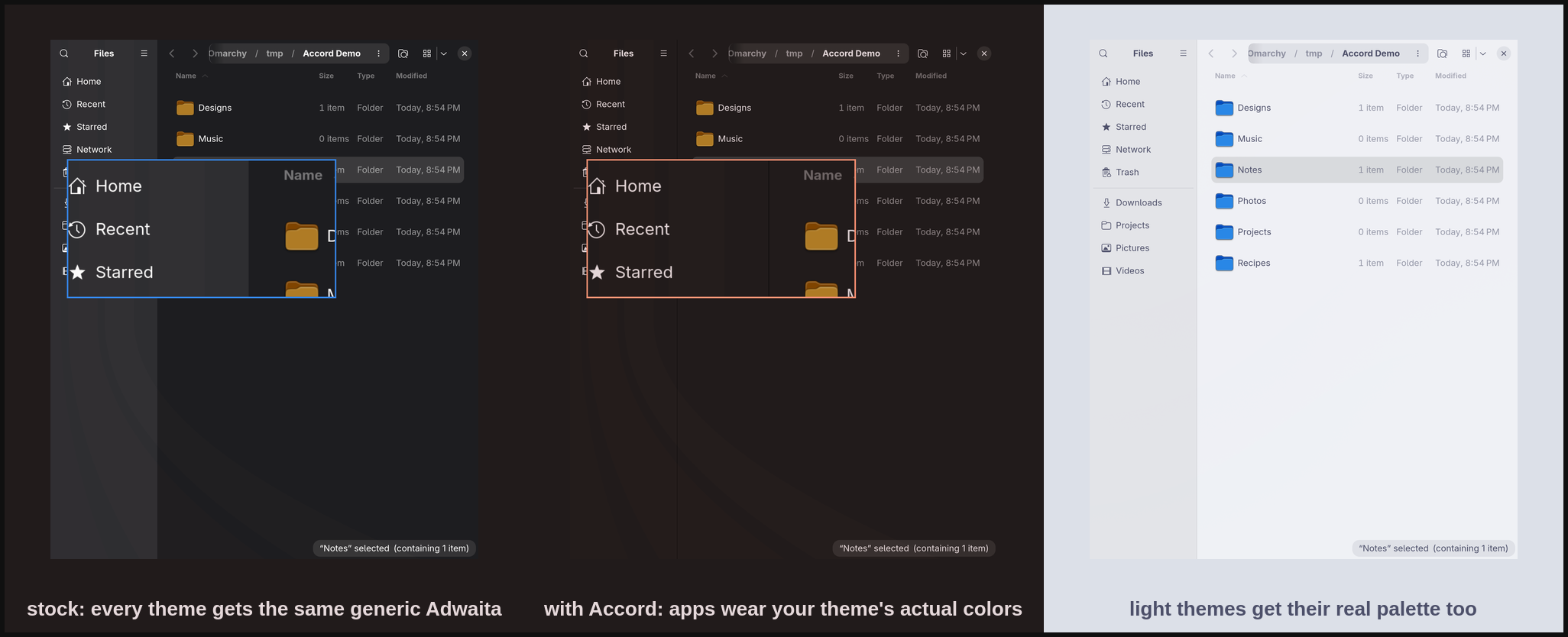Open hamburger menu in the Accord window sidebar
This screenshot has width=1568, height=637.
click(x=663, y=53)
